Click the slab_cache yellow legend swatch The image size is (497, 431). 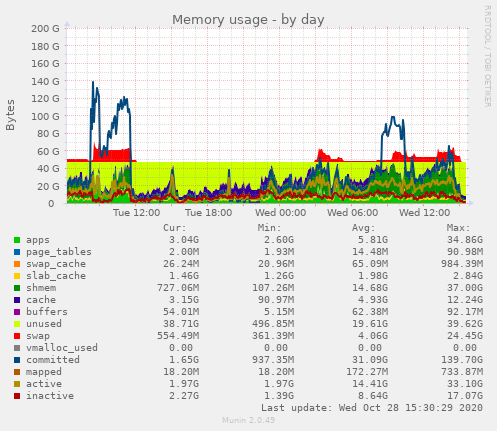(17, 276)
